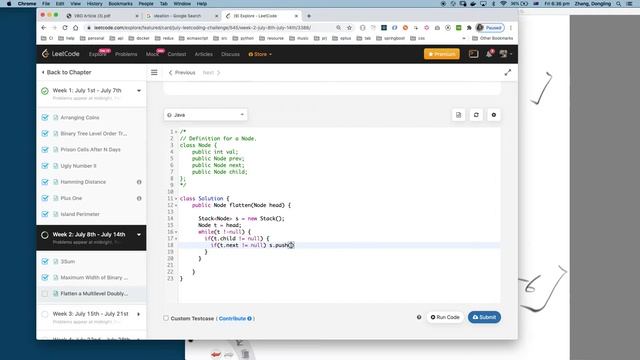
Task: Open the Explore nav item
Action: click(x=98, y=54)
